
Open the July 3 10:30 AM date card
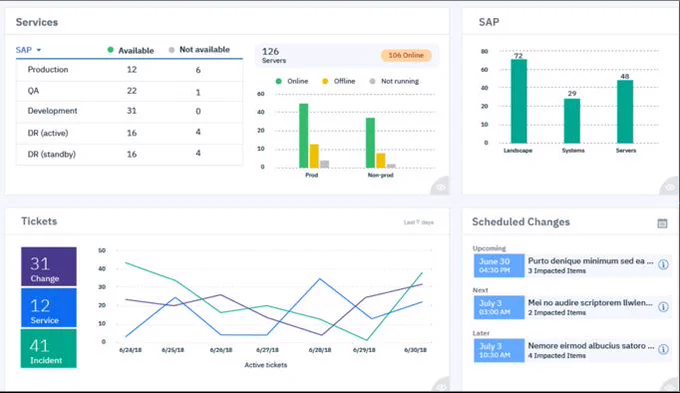coord(499,350)
